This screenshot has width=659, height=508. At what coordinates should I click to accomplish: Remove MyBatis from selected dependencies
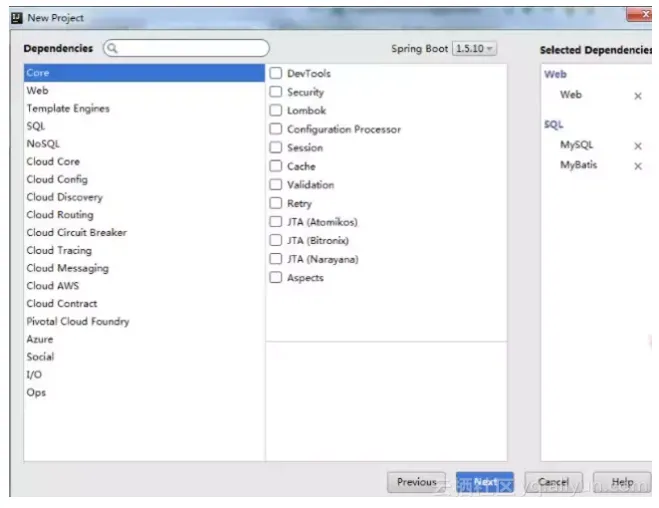(x=638, y=166)
